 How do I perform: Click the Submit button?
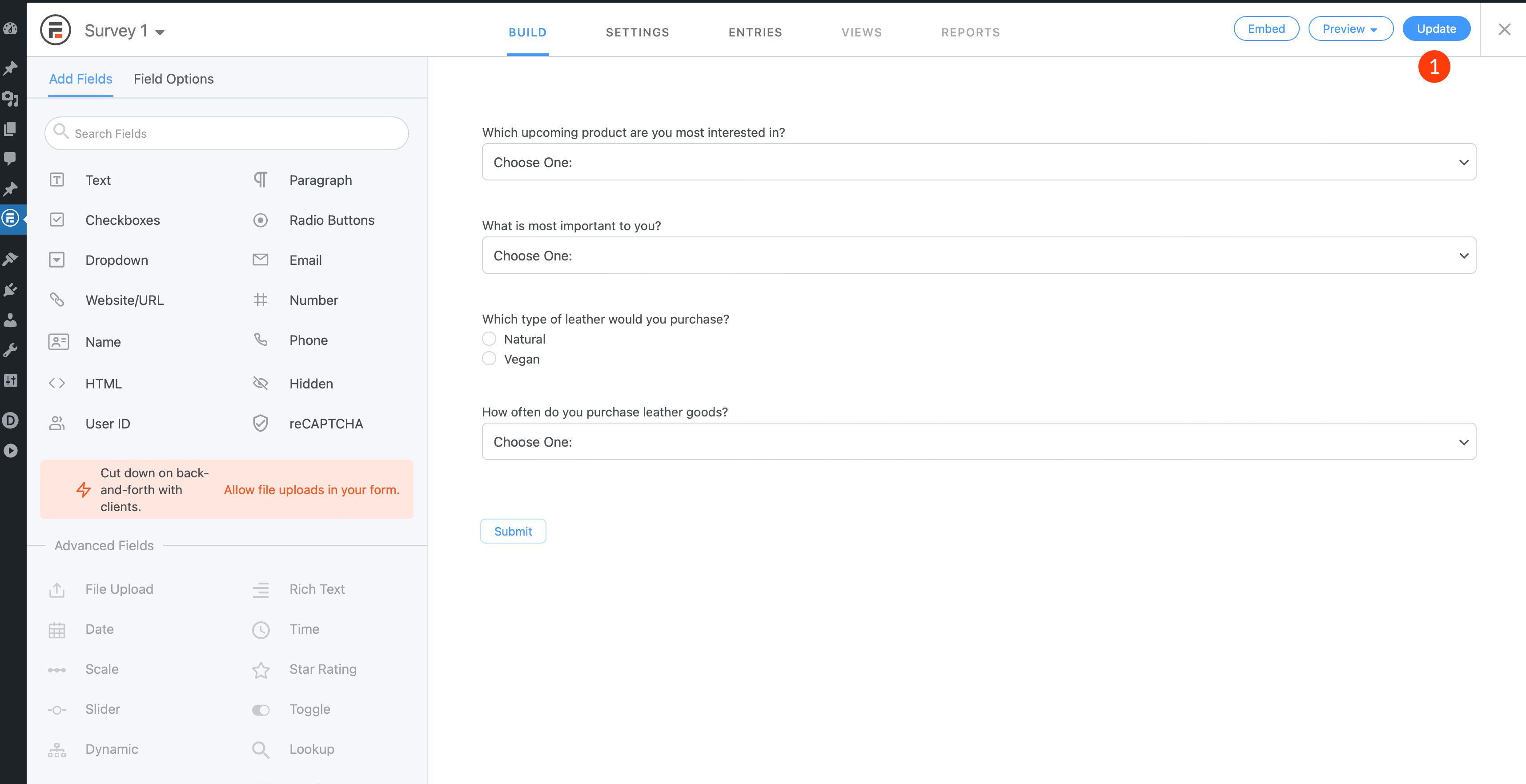tap(513, 531)
